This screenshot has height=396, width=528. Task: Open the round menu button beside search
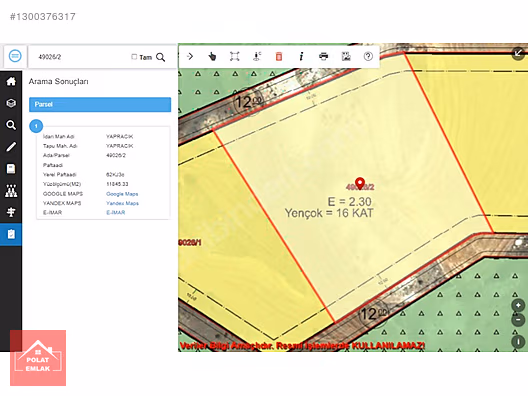click(x=15, y=56)
